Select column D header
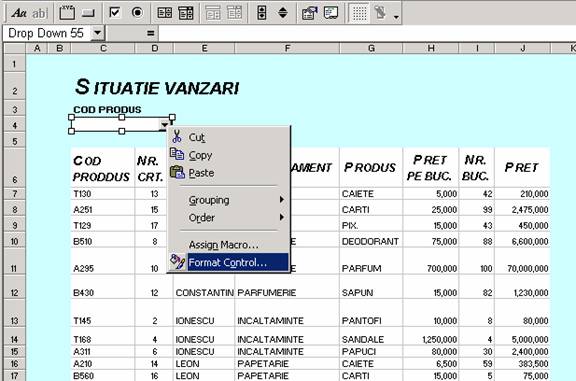Image resolution: width=576 pixels, height=381 pixels. point(155,48)
